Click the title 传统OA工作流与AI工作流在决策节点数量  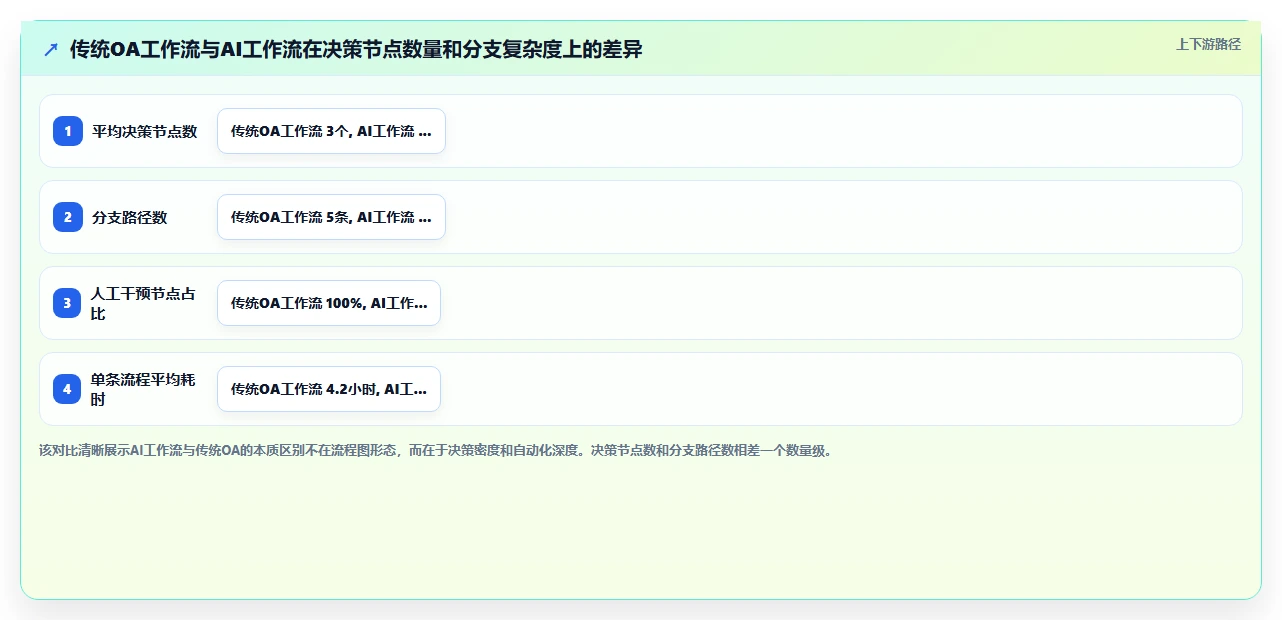click(x=356, y=49)
